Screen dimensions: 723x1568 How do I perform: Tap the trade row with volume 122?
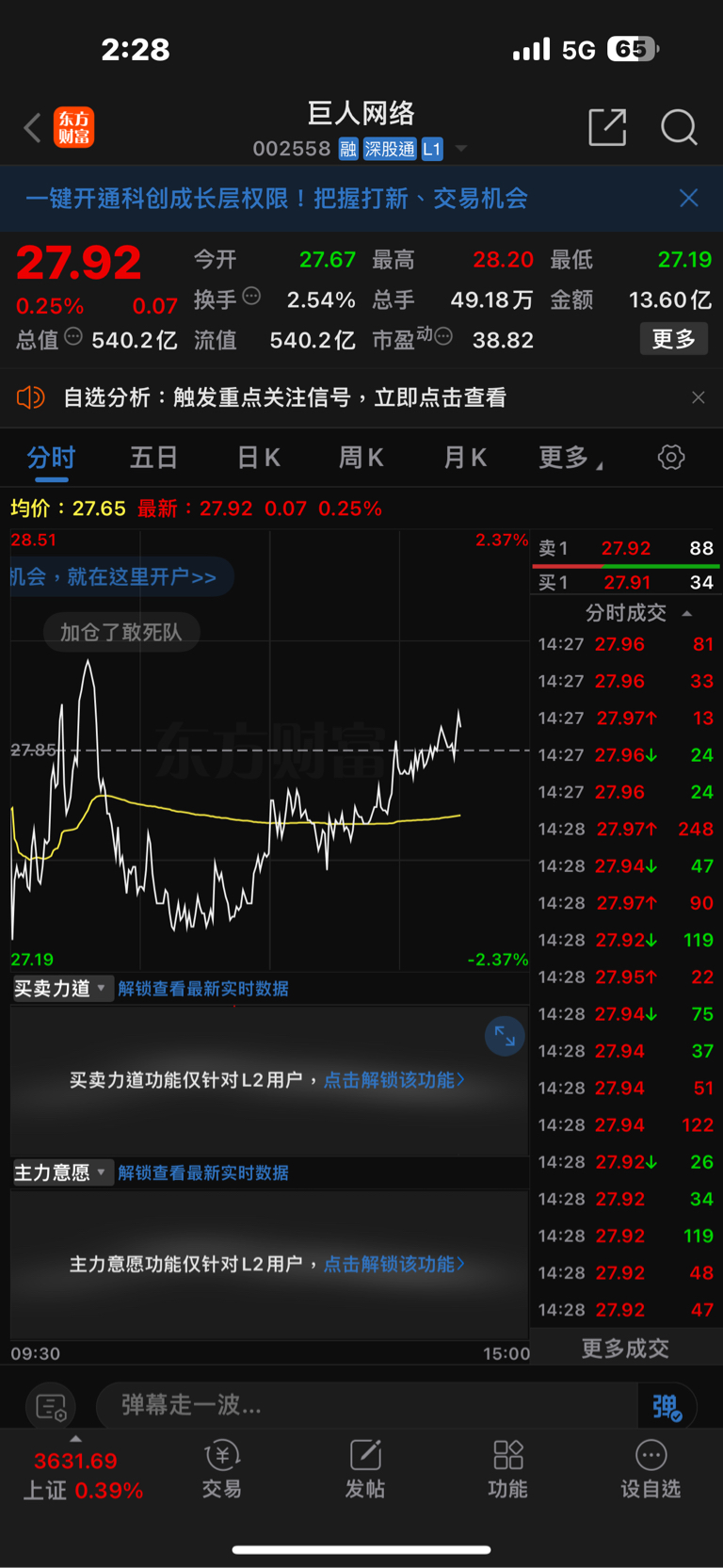click(x=626, y=1124)
